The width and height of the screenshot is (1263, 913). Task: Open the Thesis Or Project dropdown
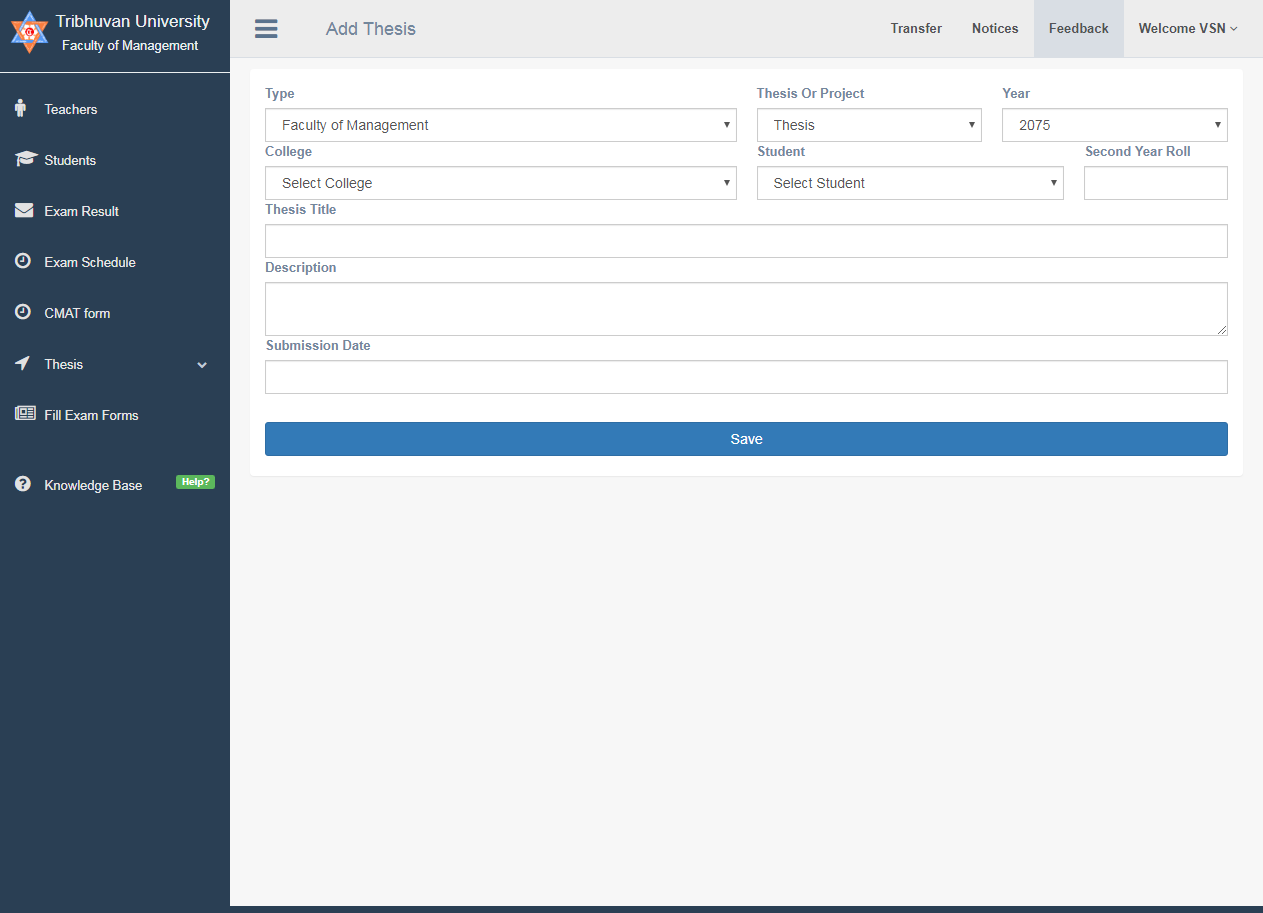[x=868, y=125]
